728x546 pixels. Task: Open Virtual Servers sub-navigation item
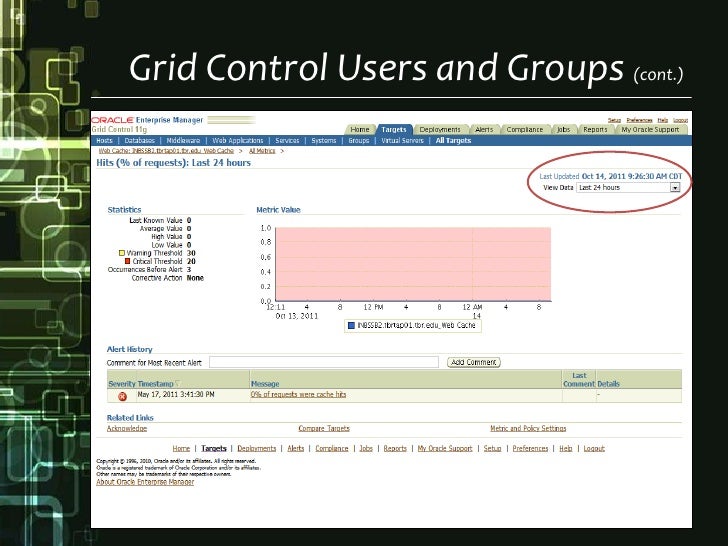click(x=403, y=141)
